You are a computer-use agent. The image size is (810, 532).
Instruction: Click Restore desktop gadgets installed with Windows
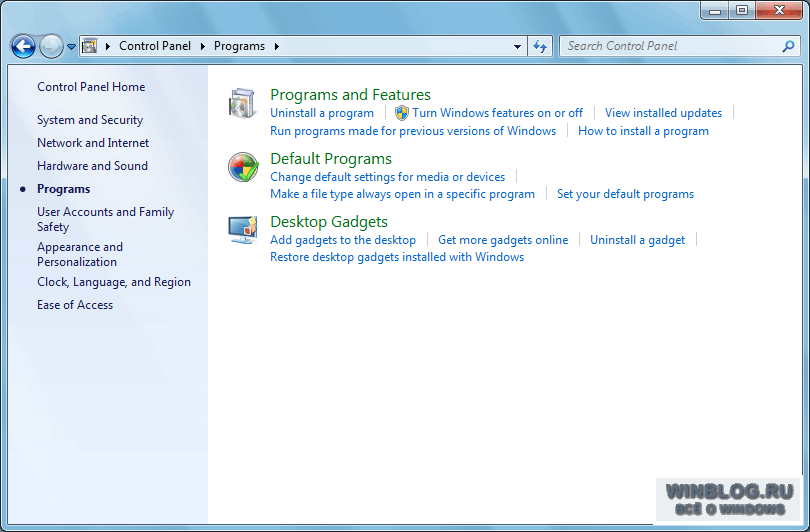click(x=397, y=257)
